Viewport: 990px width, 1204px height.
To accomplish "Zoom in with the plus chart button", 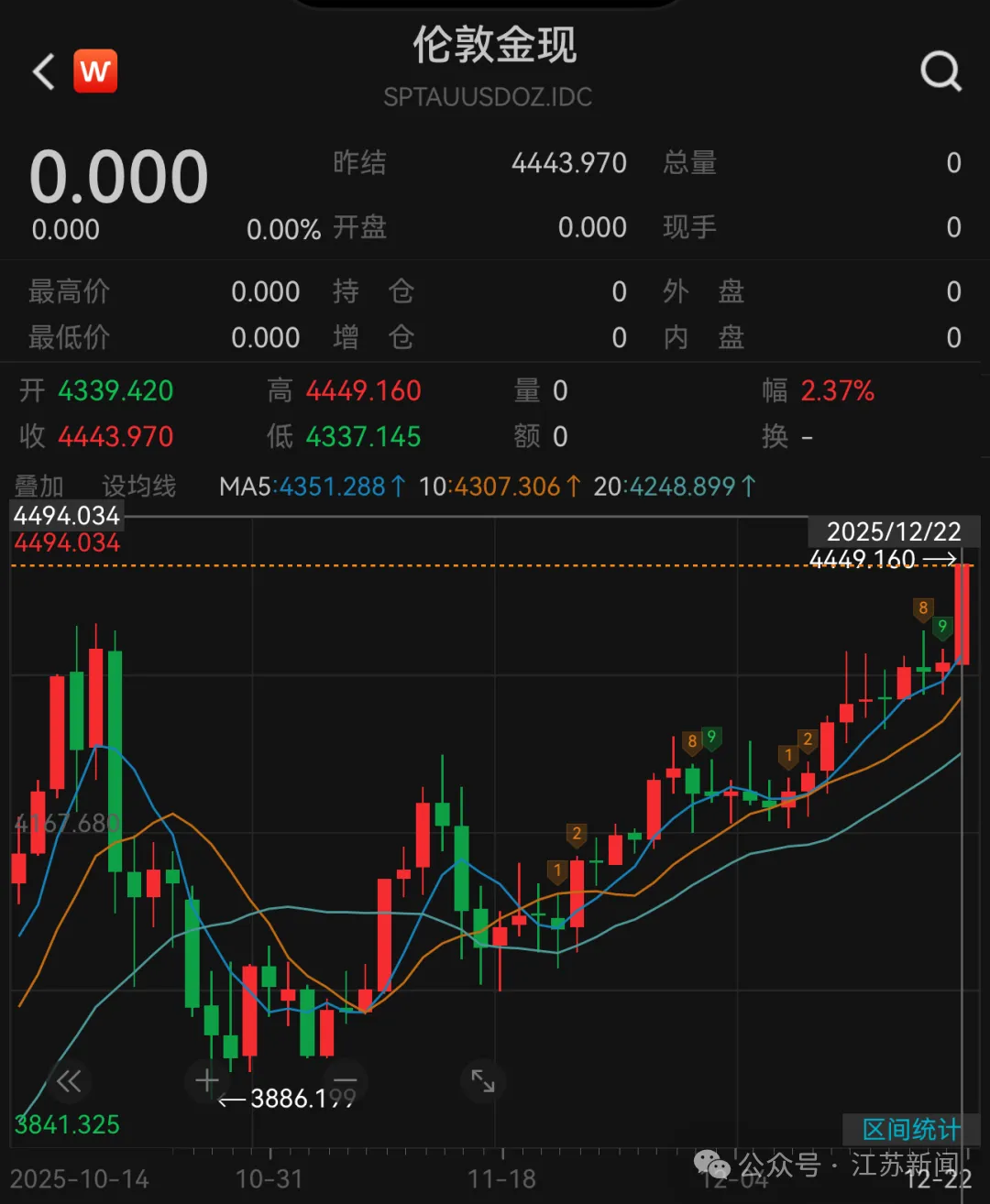I will 207,1081.
